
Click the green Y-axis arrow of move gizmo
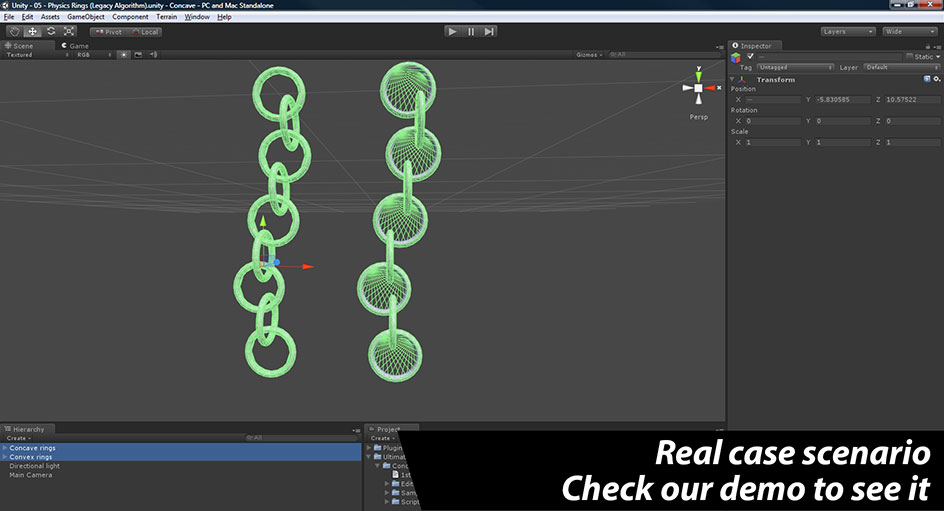click(262, 221)
